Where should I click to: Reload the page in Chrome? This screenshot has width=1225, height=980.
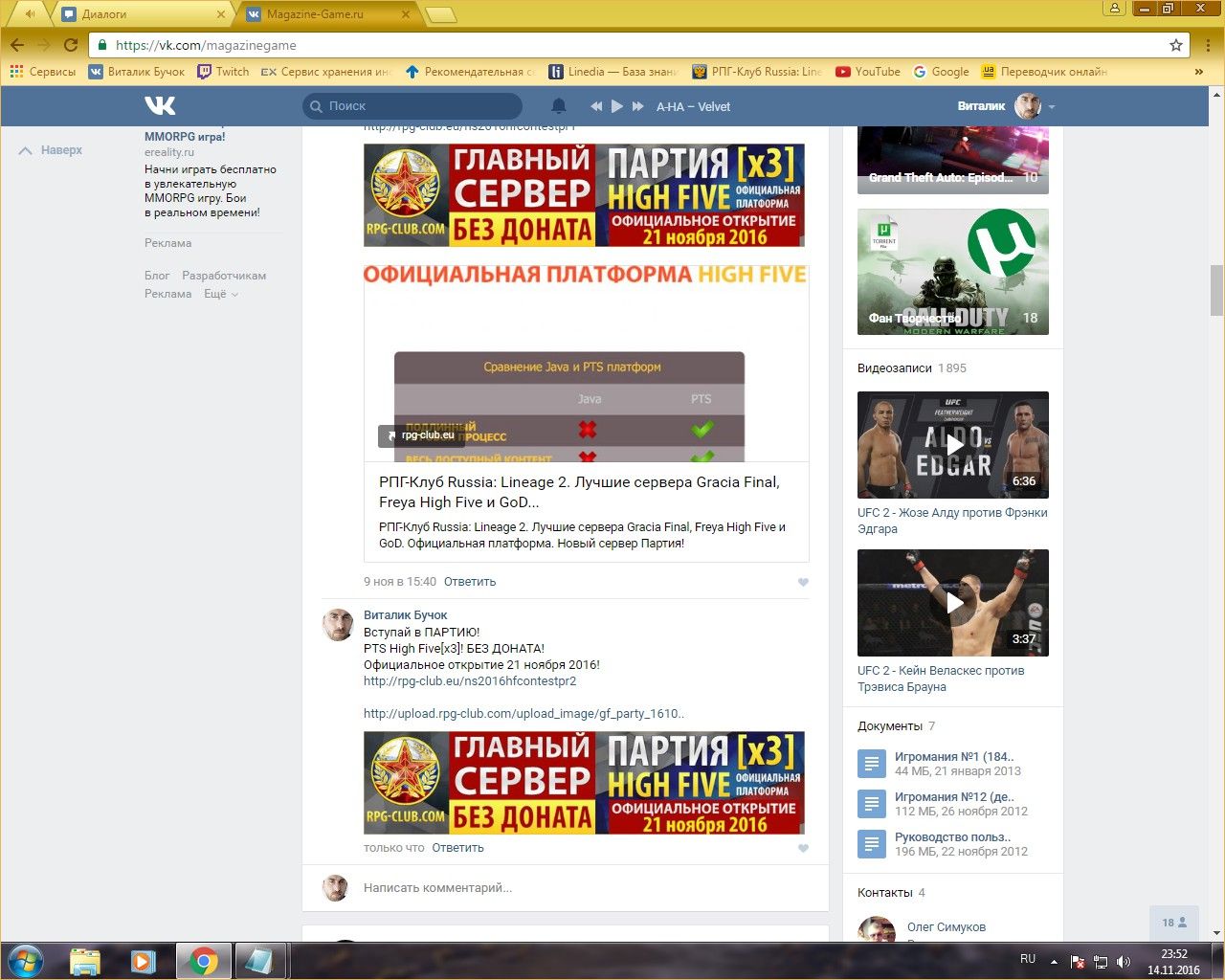pyautogui.click(x=71, y=45)
